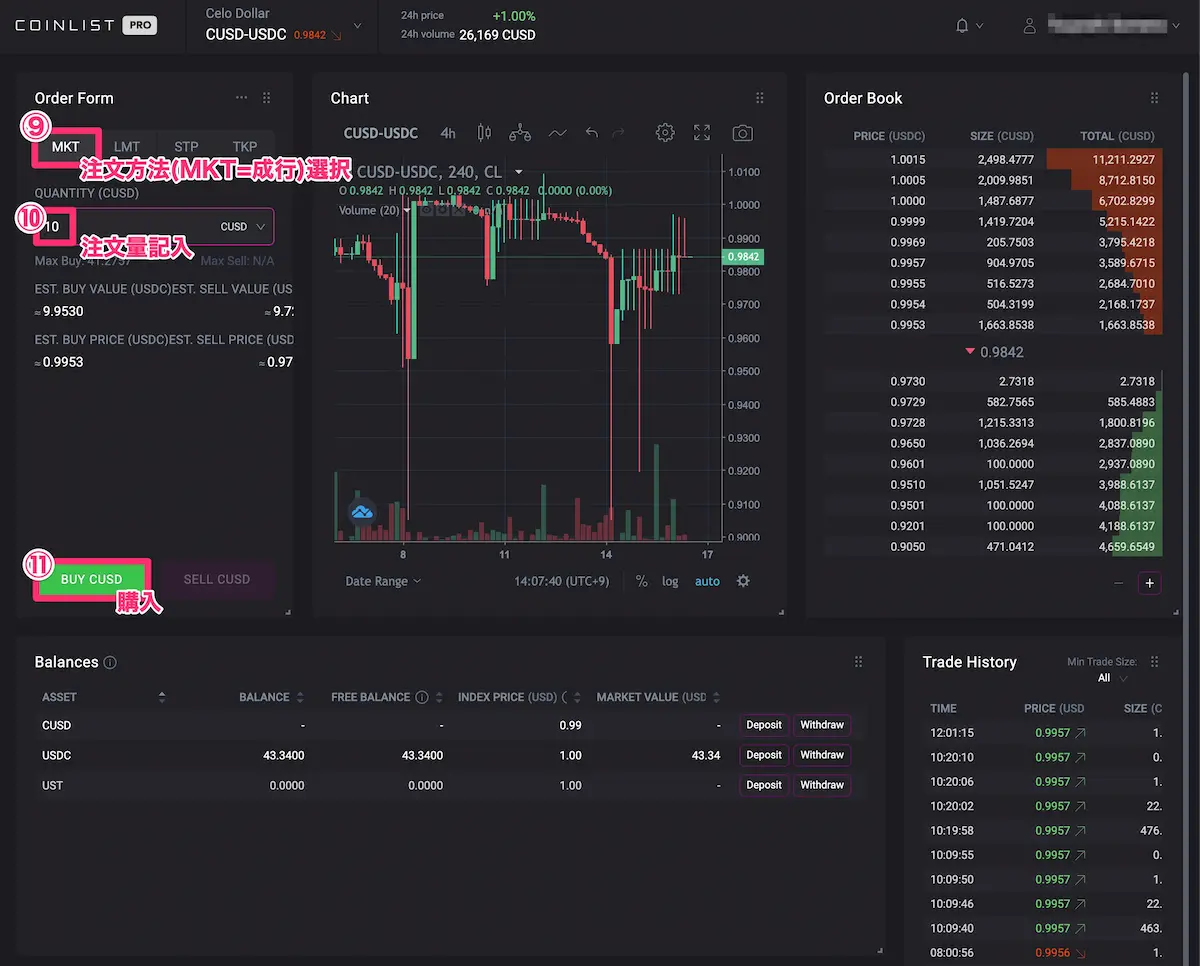1200x966 pixels.
Task: Click the Order Book panel drag handle
Action: click(x=1155, y=98)
